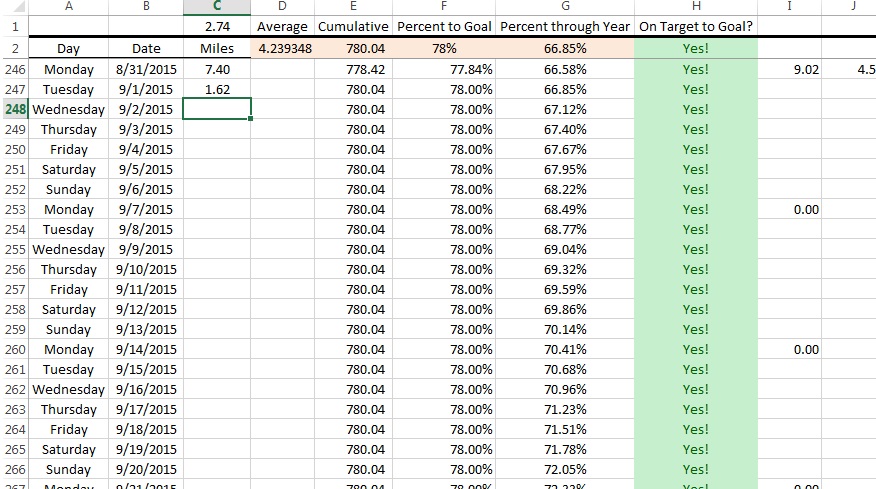Select the Average value 4.239348 cell
Viewport: 876px width, 489px height.
click(x=284, y=48)
